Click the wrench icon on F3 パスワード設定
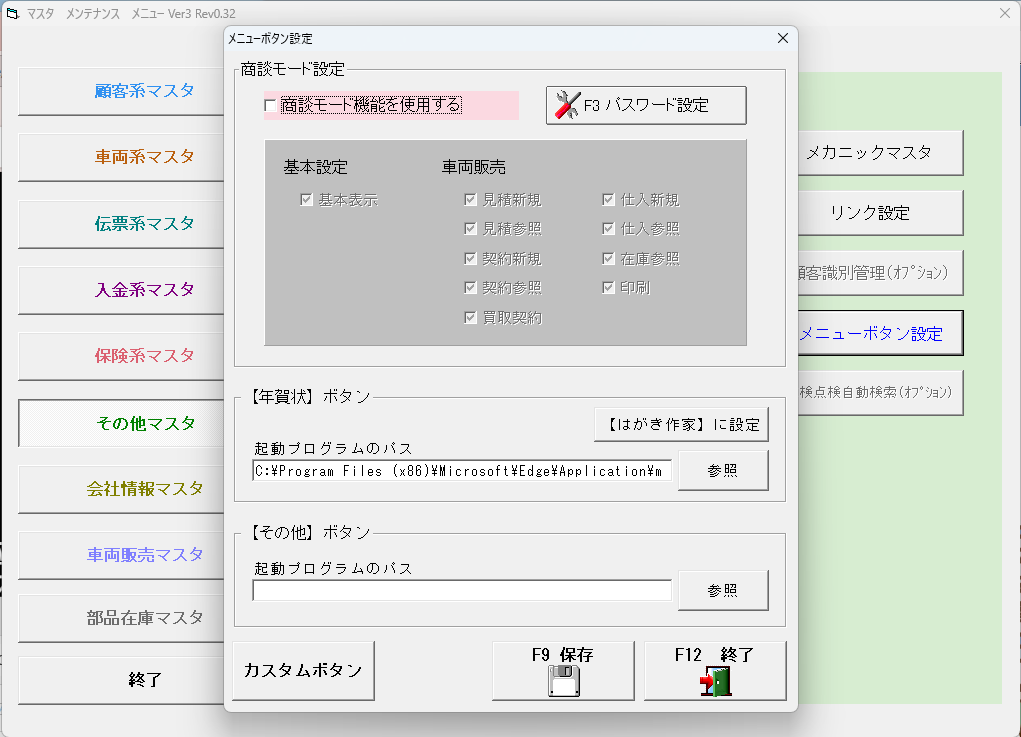The height and width of the screenshot is (737, 1021). point(566,105)
